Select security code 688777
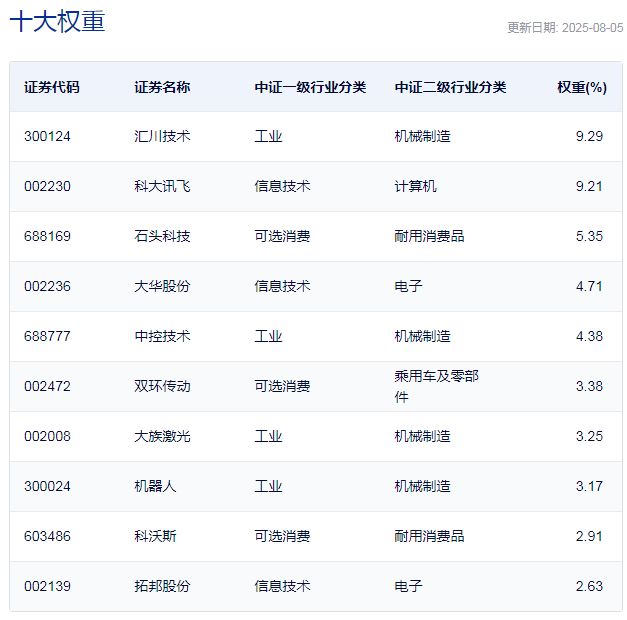 click(47, 336)
